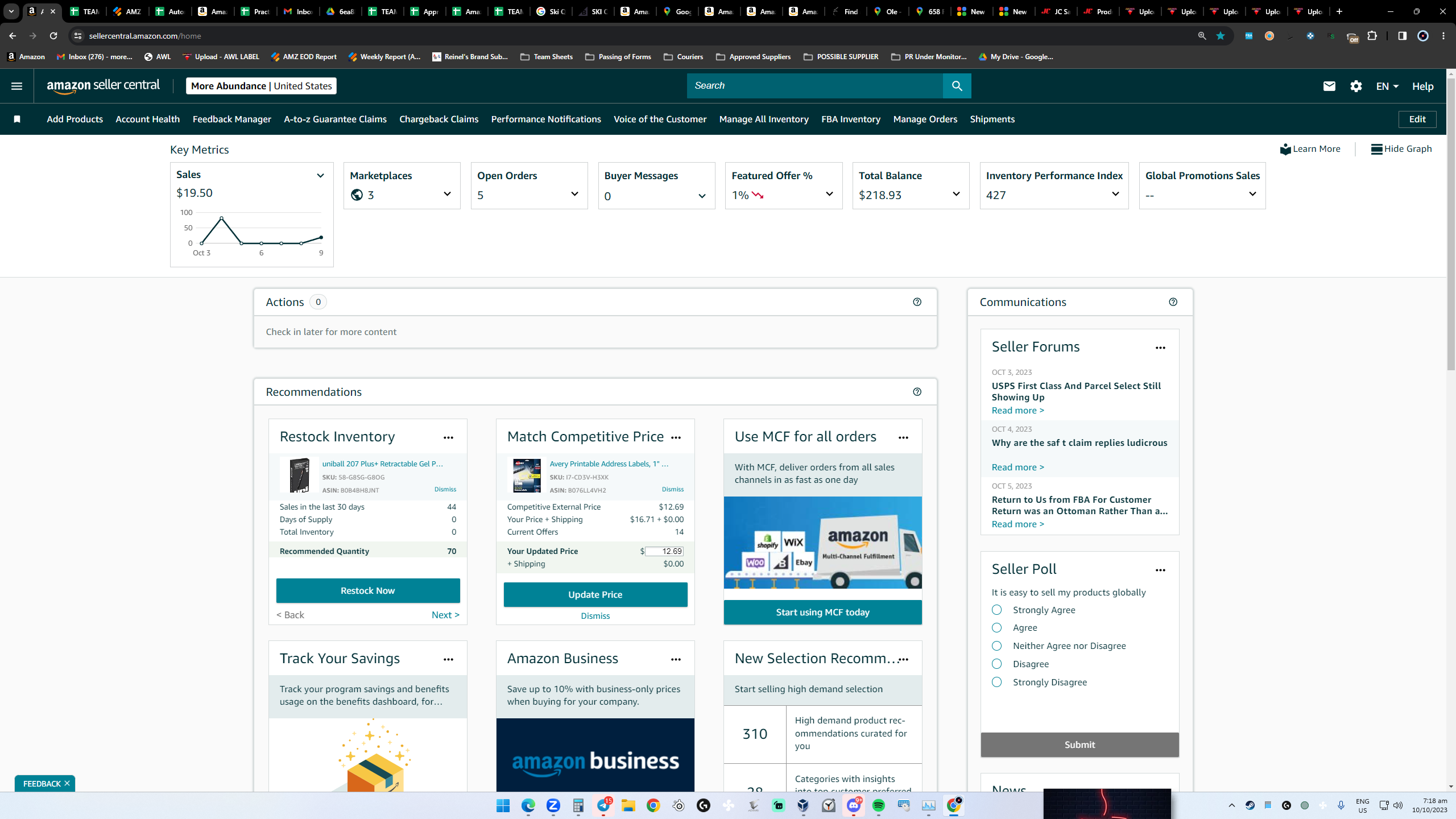The width and height of the screenshot is (1456, 819).
Task: Open Use MCF card options menu
Action: click(x=903, y=437)
